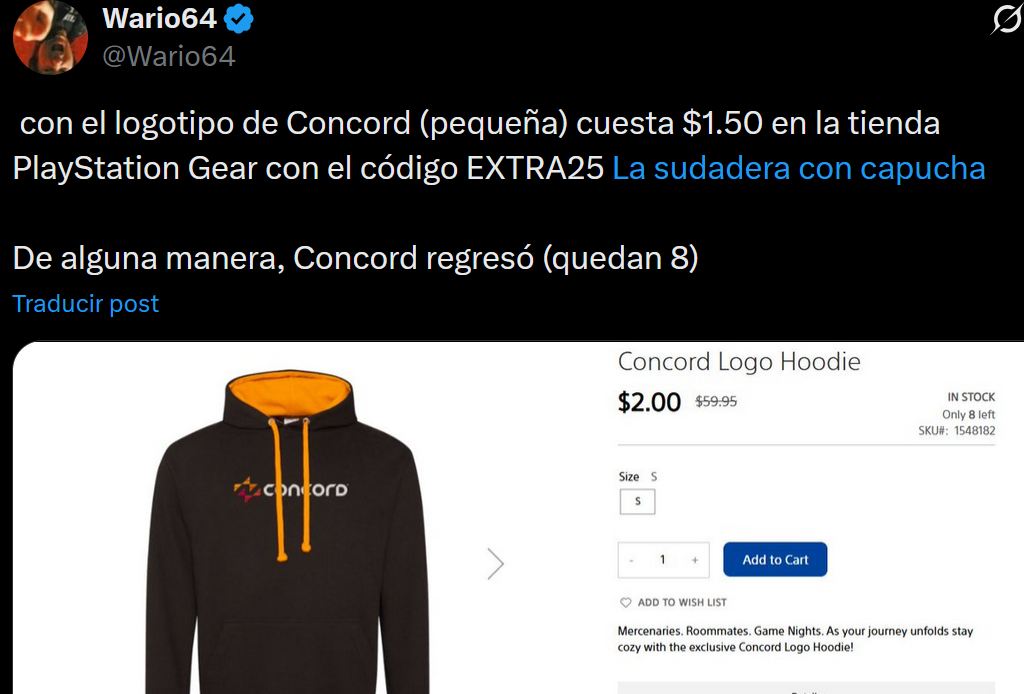The height and width of the screenshot is (694, 1024).
Task: Click the Add to Cart button
Action: pos(775,560)
